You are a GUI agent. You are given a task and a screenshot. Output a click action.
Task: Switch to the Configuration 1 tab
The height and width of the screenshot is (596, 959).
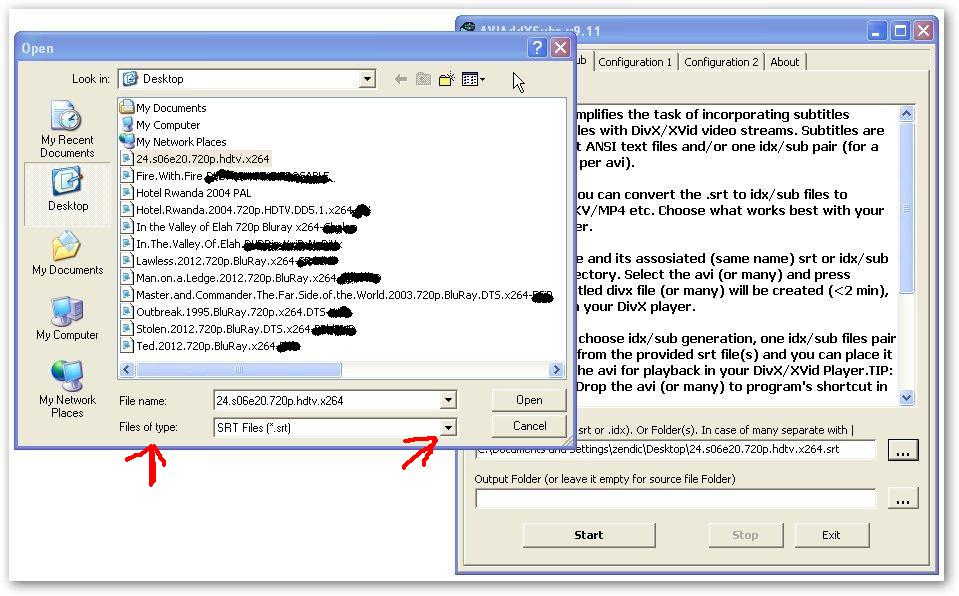pyautogui.click(x=635, y=62)
